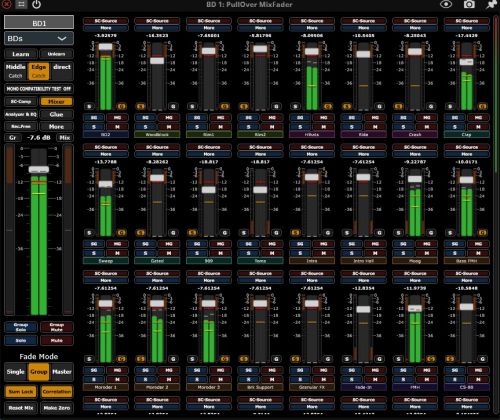Expand the More button above the Sweep channel

tap(106, 154)
